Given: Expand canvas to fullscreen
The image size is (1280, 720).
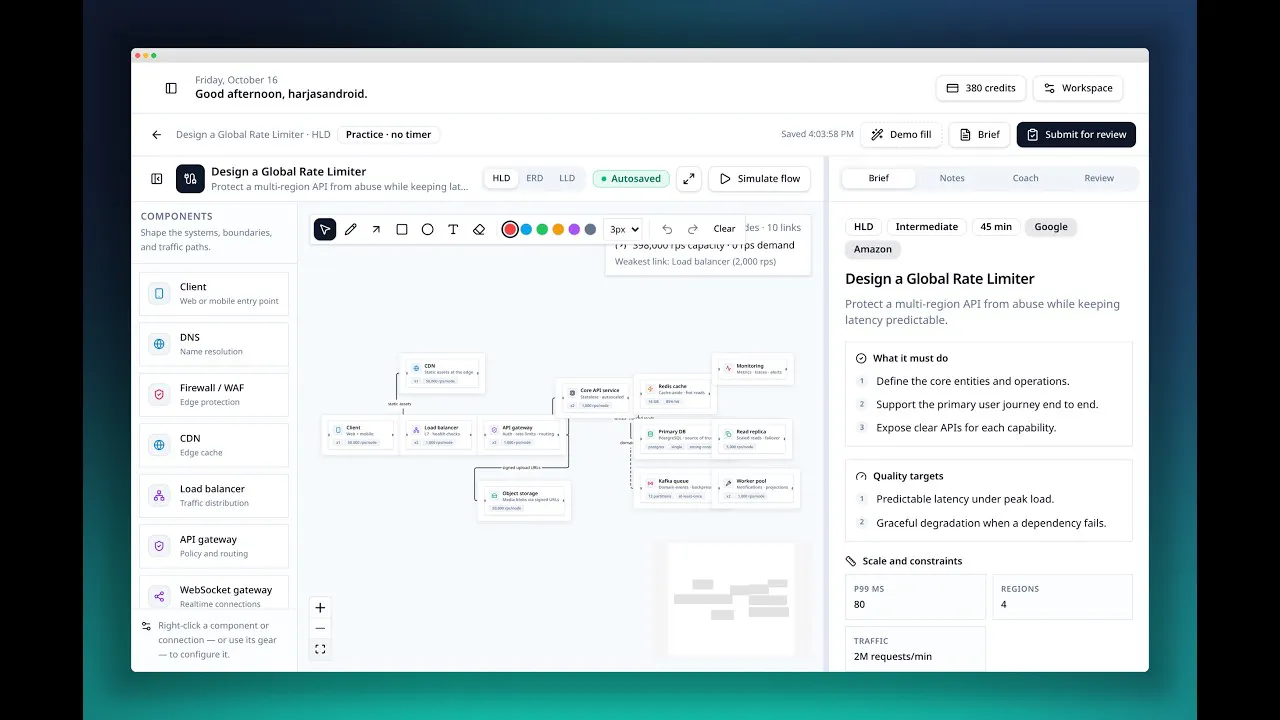Looking at the screenshot, I should [688, 179].
